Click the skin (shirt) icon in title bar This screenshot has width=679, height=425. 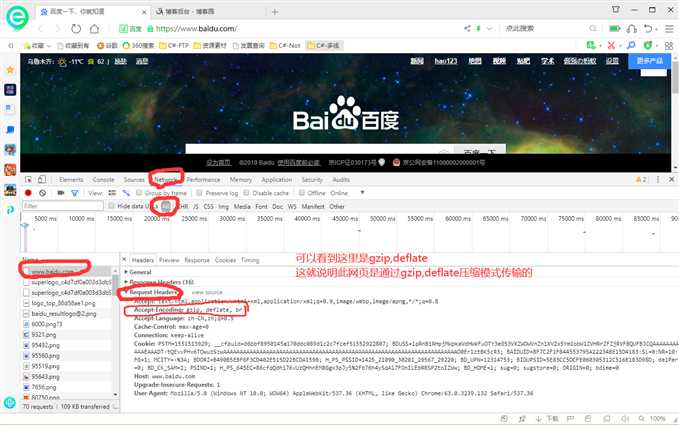pyautogui.click(x=615, y=9)
